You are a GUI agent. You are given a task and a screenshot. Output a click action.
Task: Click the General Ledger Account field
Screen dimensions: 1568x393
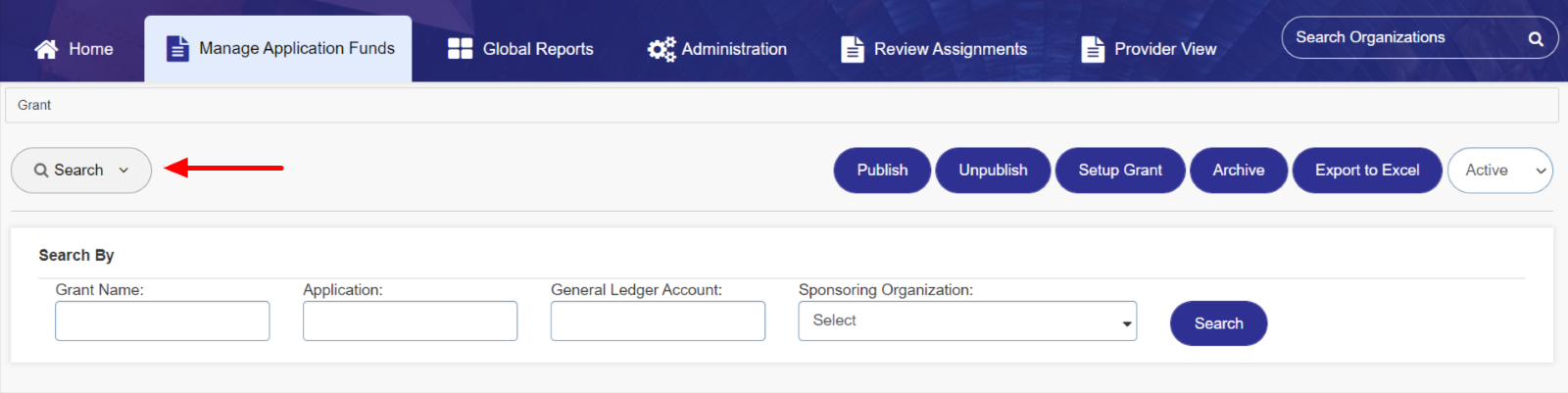coord(658,321)
